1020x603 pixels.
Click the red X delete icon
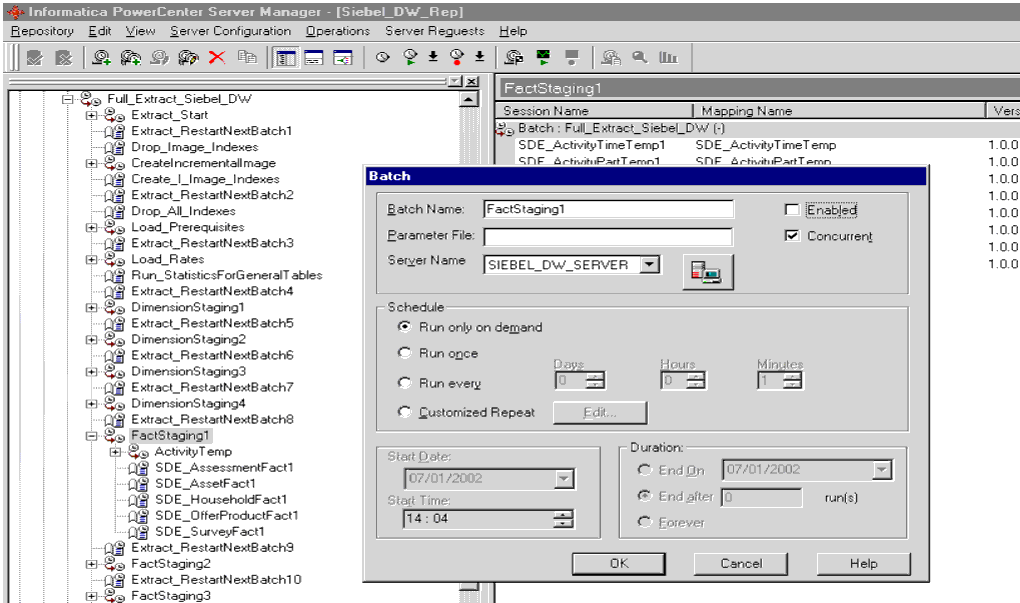pyautogui.click(x=217, y=58)
